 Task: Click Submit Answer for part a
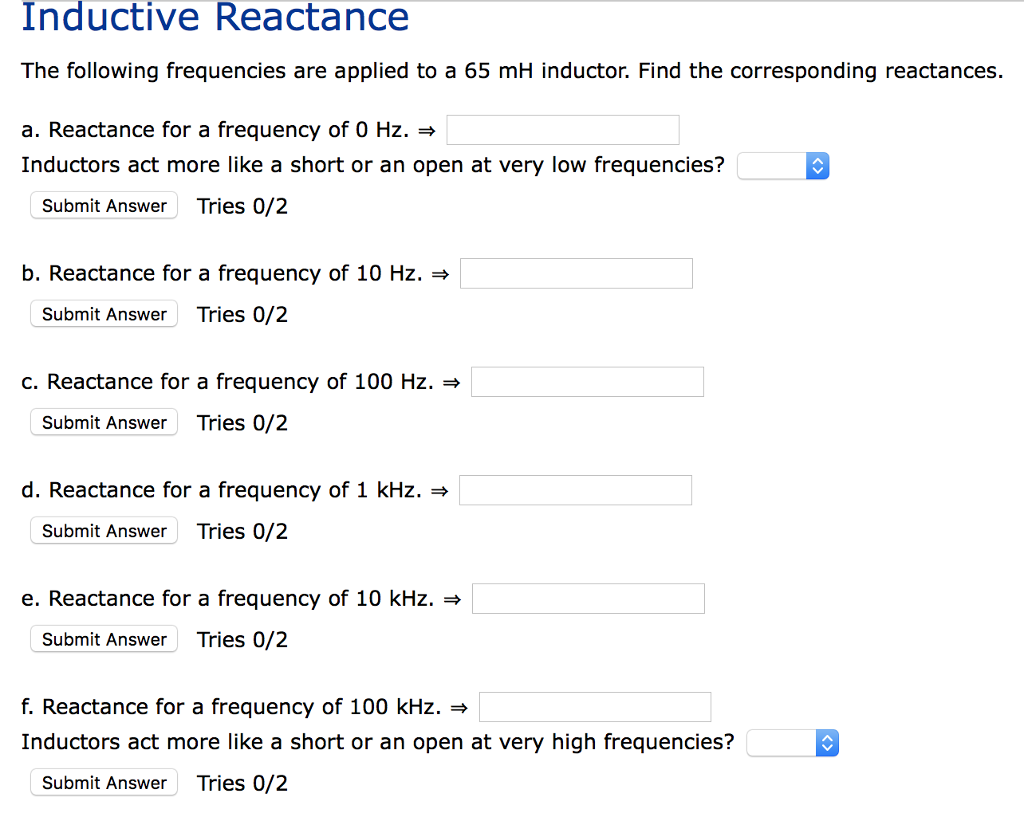(x=103, y=205)
